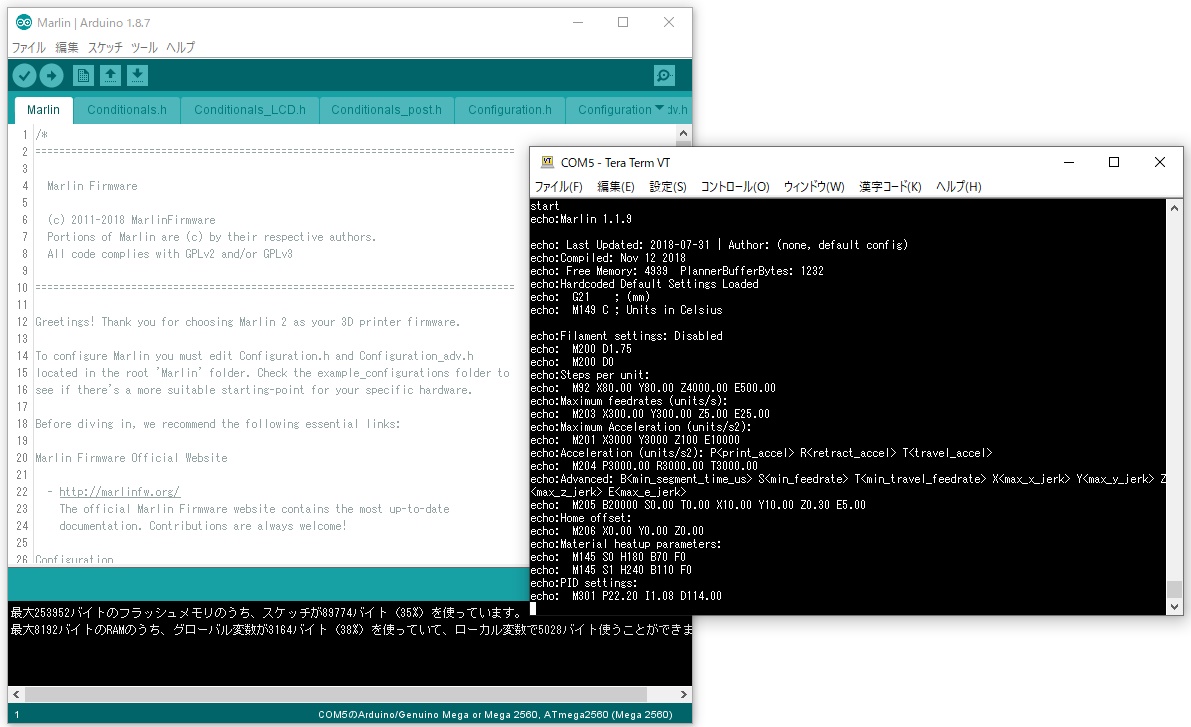
Task: Click the marlinfw.org link in the code
Action: [119, 492]
